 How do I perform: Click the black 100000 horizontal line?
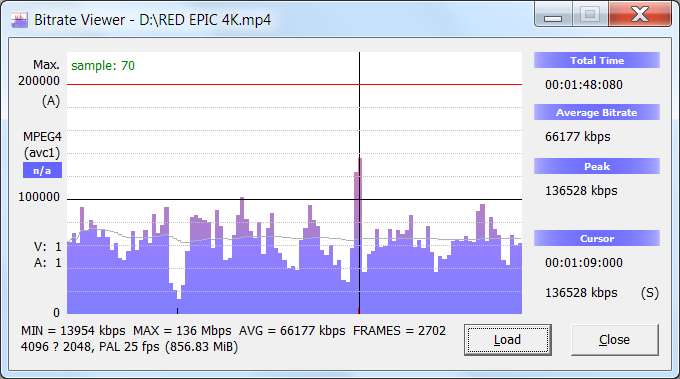(294, 199)
